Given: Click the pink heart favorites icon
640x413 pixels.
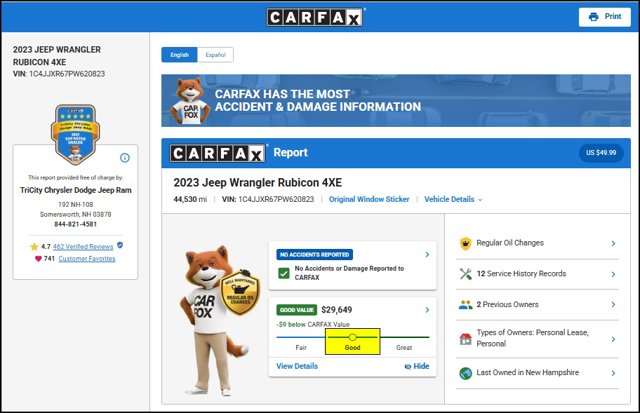Looking at the screenshot, I should [38, 258].
